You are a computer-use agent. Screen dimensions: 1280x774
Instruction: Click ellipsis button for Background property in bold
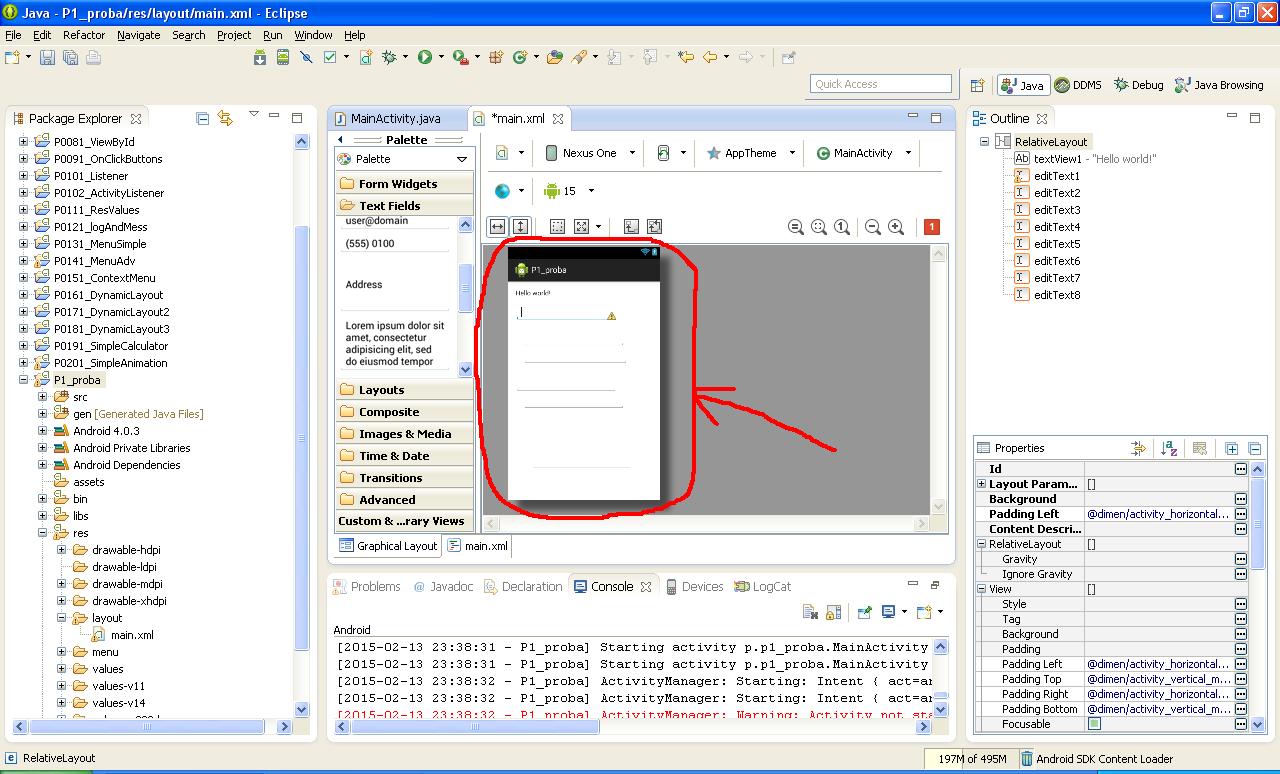point(1241,499)
